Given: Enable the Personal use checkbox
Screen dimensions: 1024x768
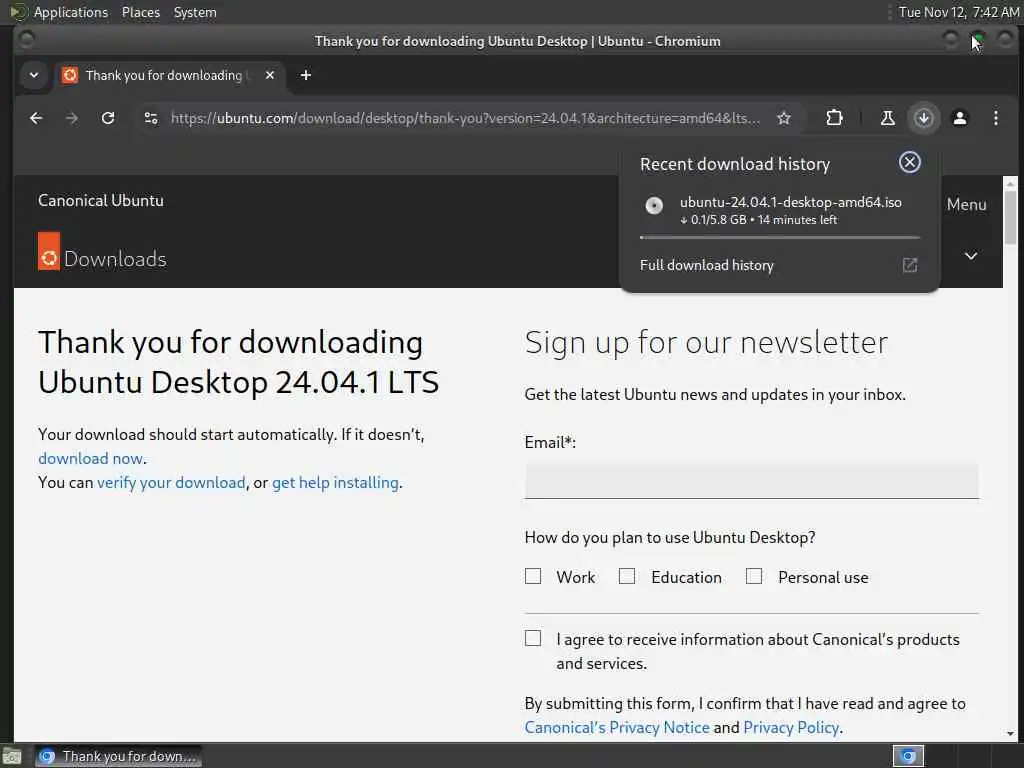Looking at the screenshot, I should (x=754, y=576).
